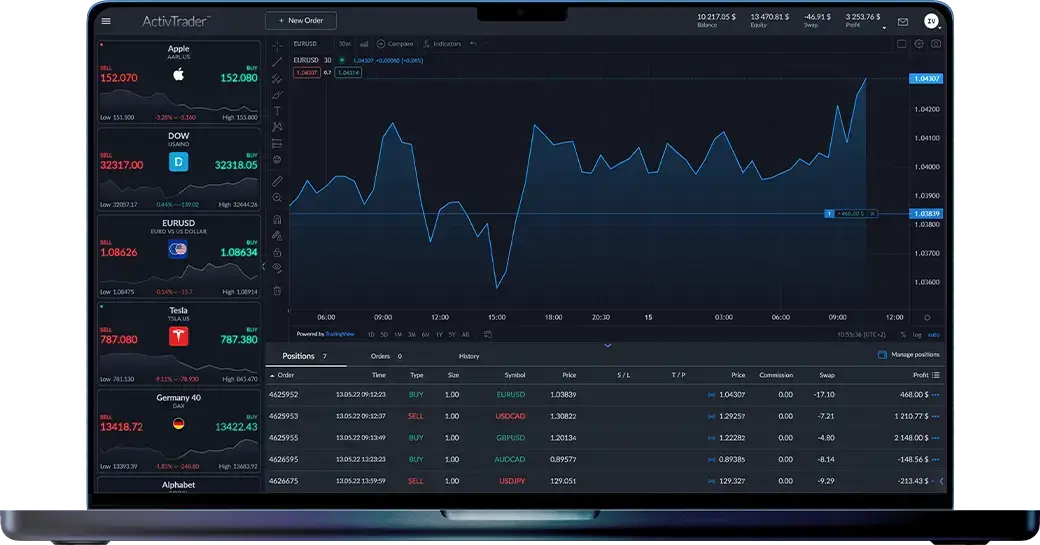Open the chart style selector icon
Viewport: 1040px width, 545px height.
[x=364, y=44]
